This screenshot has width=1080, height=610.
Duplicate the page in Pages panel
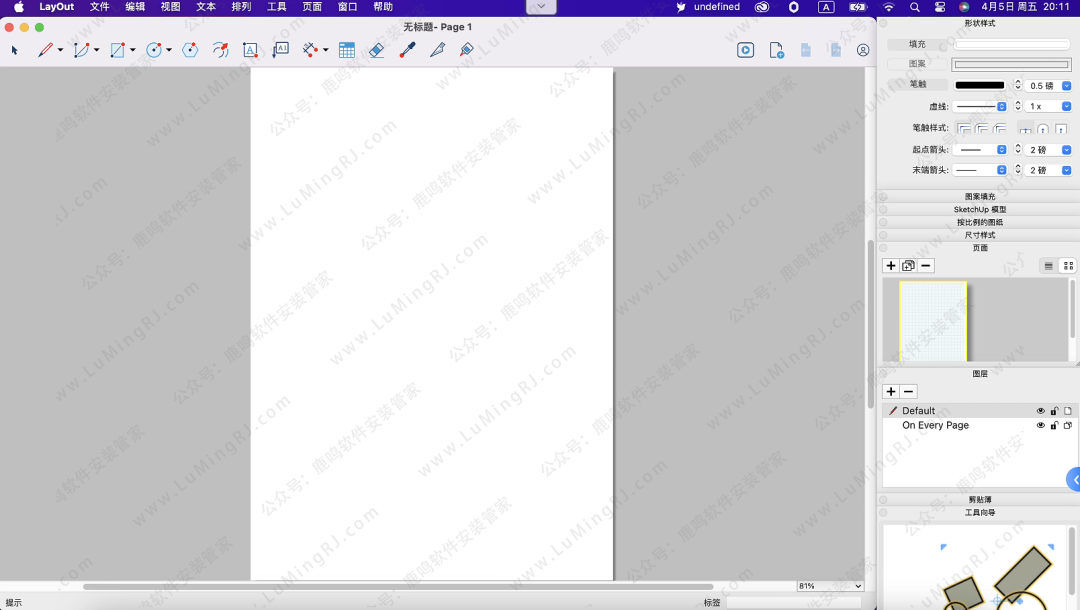tap(908, 266)
